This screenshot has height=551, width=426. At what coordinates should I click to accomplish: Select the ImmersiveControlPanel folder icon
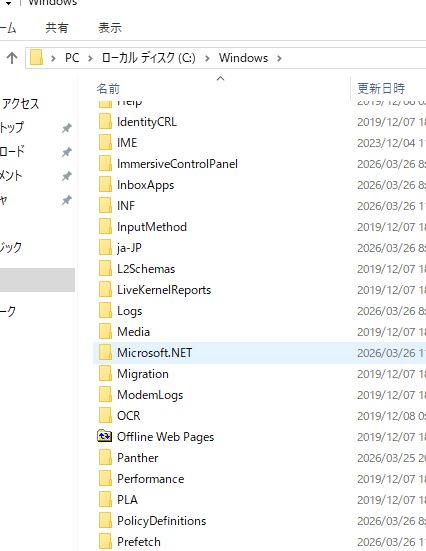105,164
